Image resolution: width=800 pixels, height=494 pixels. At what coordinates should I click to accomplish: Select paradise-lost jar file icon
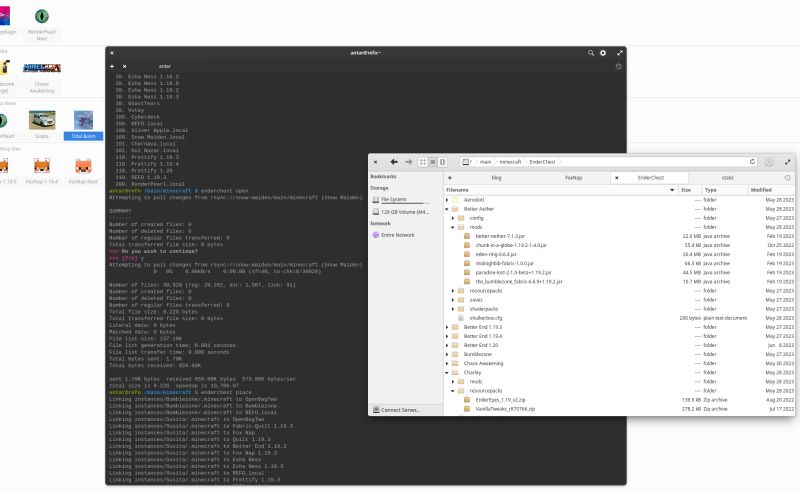pos(467,273)
